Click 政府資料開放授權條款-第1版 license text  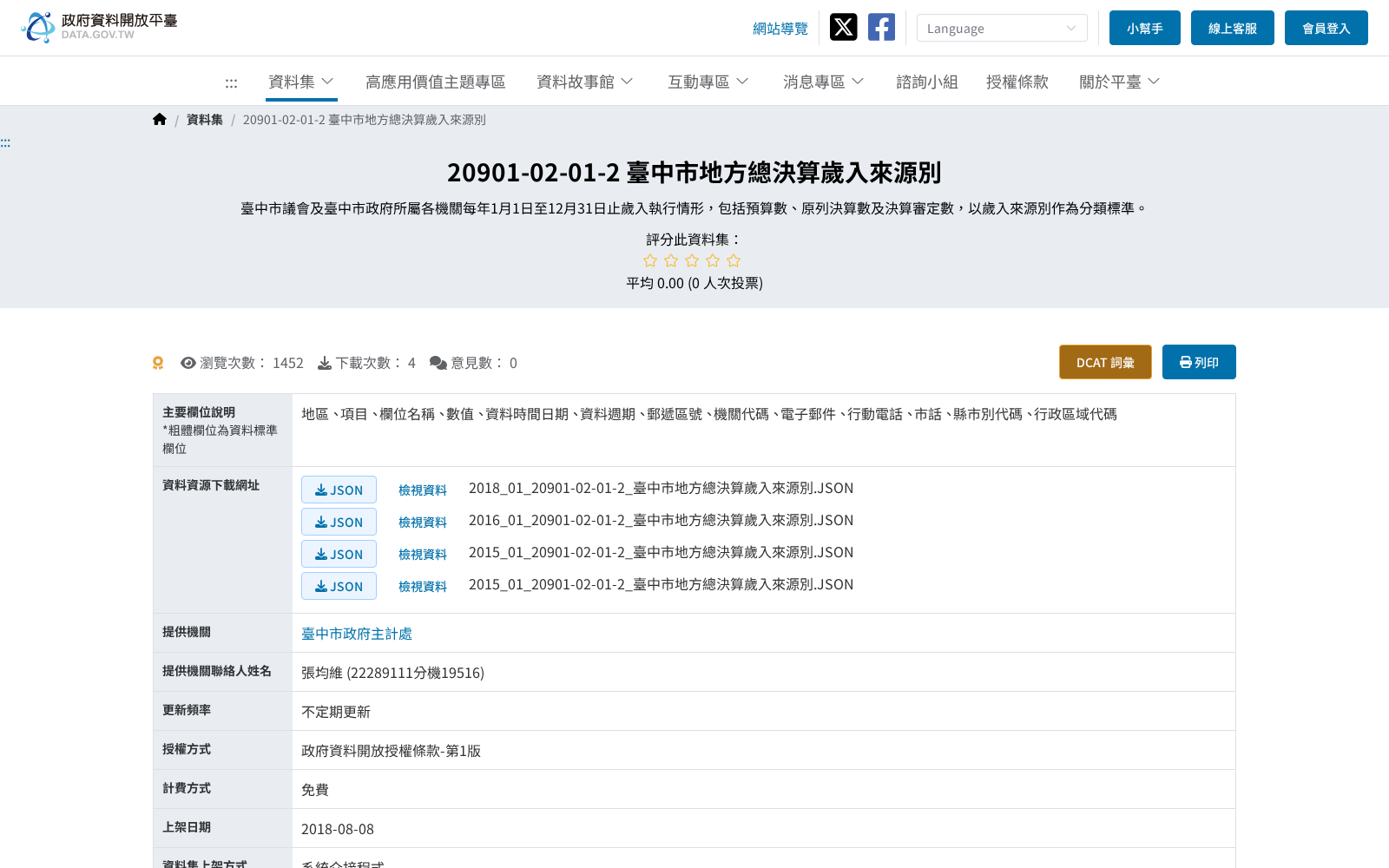pos(391,751)
